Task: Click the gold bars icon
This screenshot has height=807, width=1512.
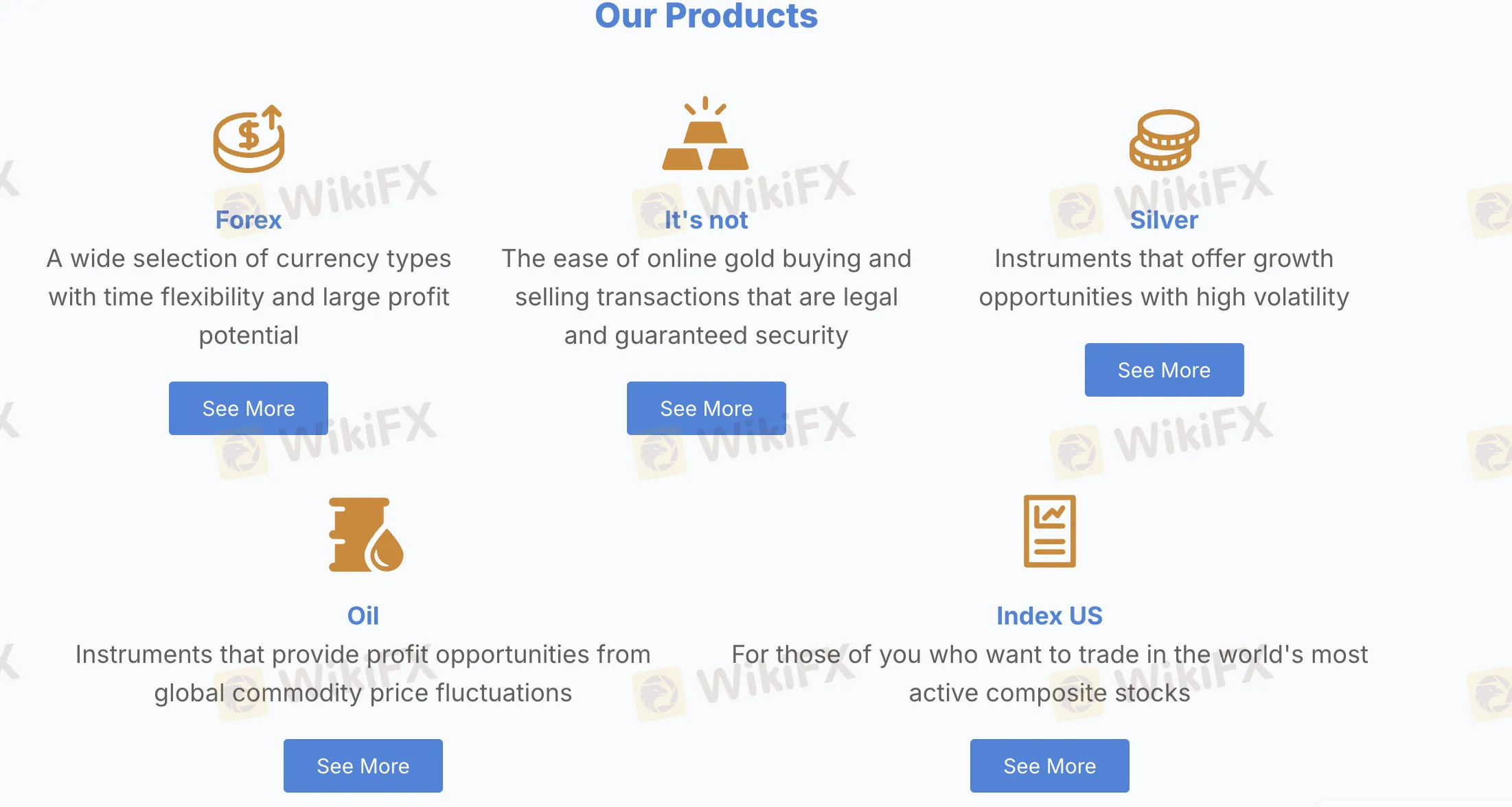Action: [x=705, y=133]
